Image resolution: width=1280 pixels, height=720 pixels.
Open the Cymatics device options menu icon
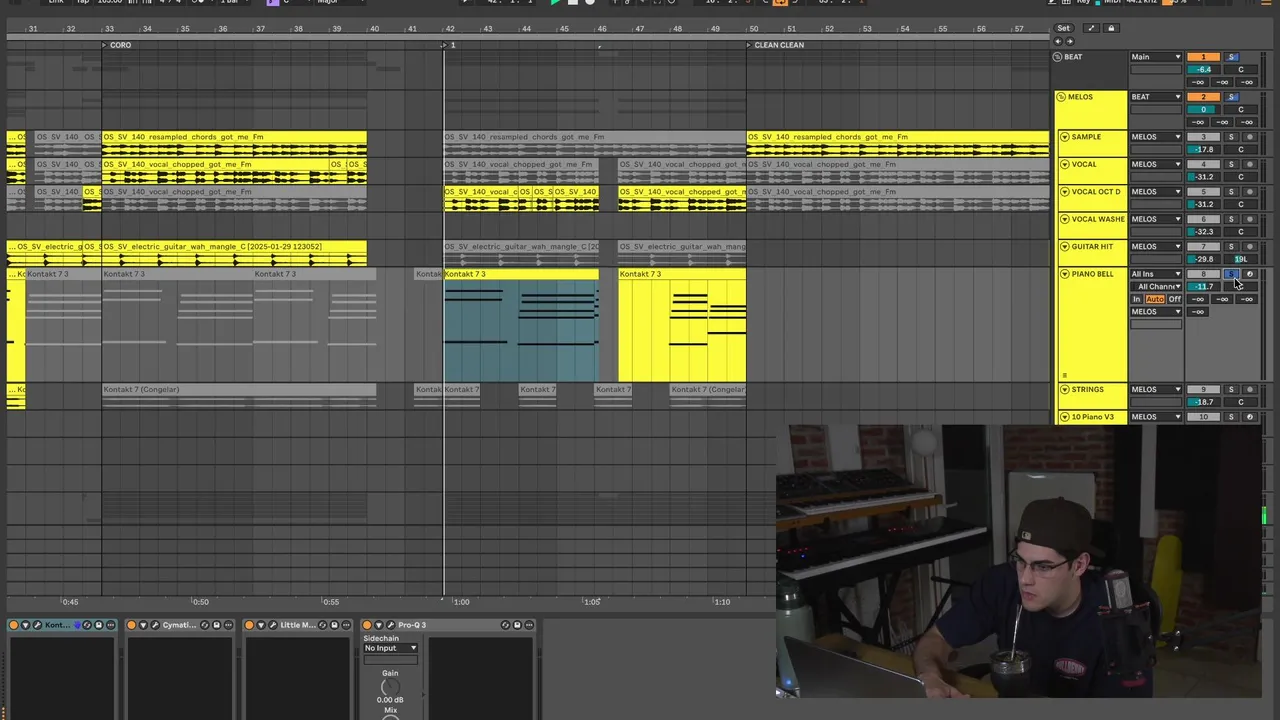[228, 625]
